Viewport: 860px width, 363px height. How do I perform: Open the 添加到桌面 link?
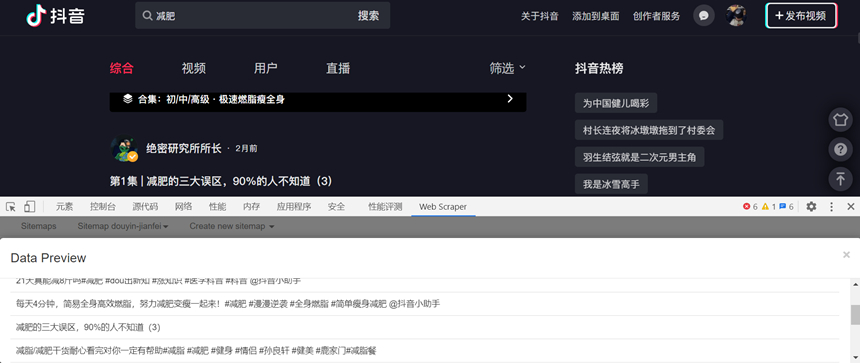(596, 16)
